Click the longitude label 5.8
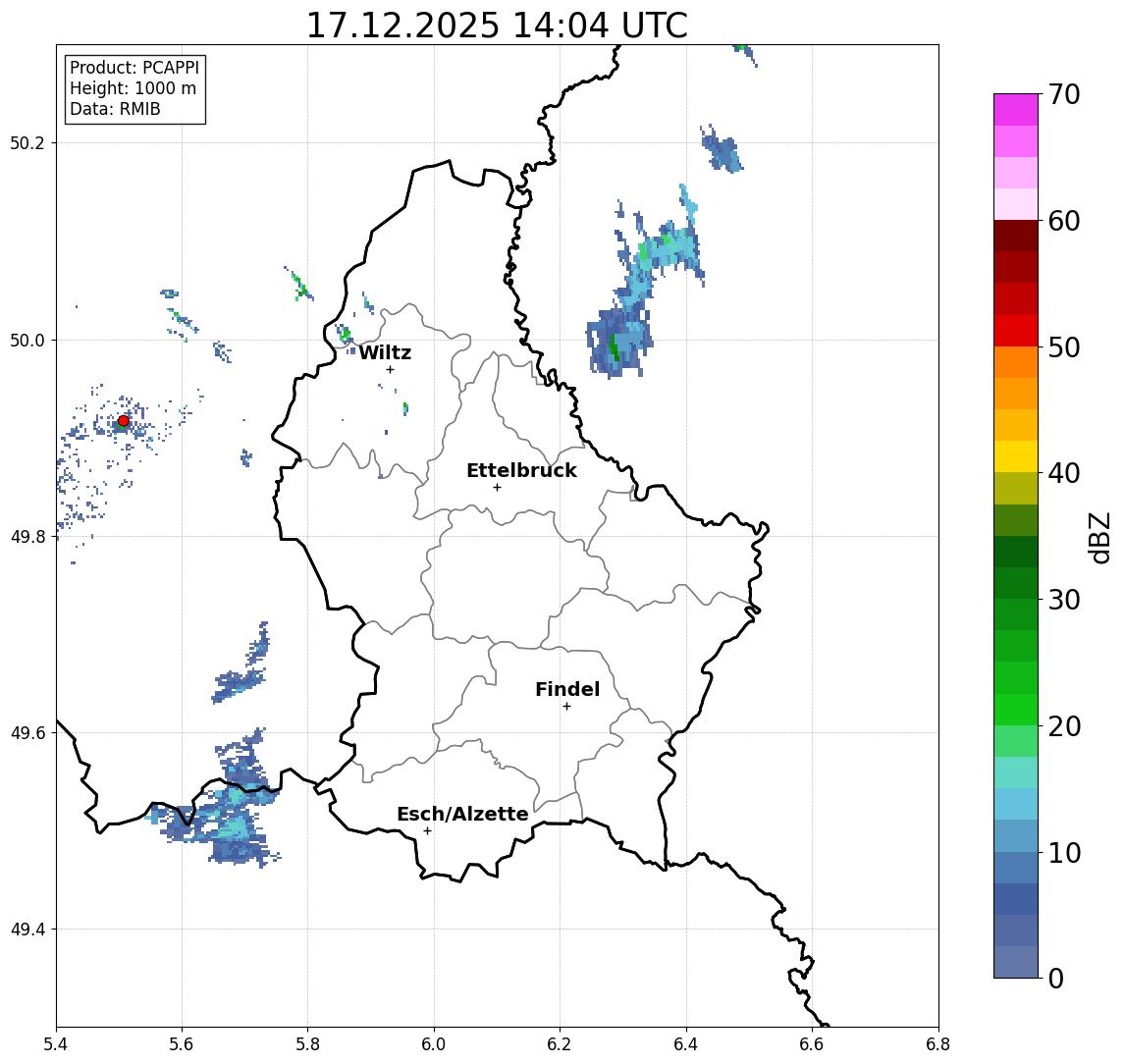 click(x=308, y=1044)
